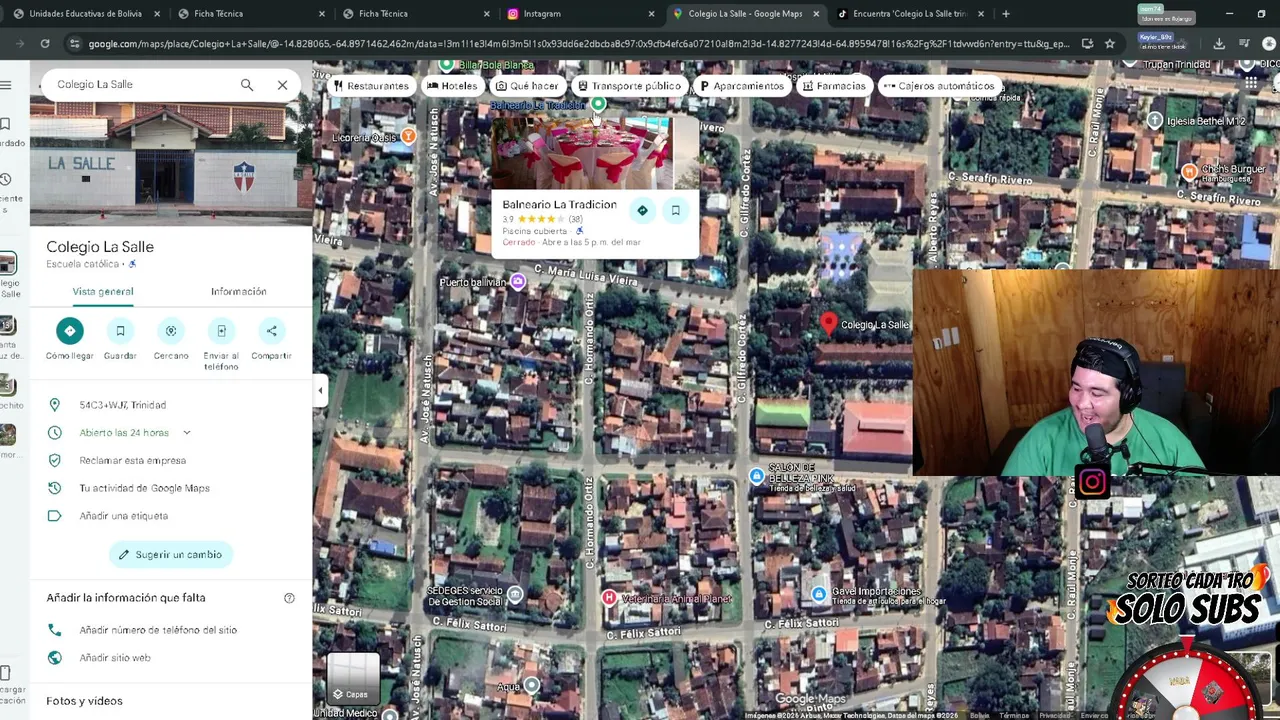The width and height of the screenshot is (1280, 720).
Task: Click the Enviar al teléfono icon
Action: coord(221,331)
